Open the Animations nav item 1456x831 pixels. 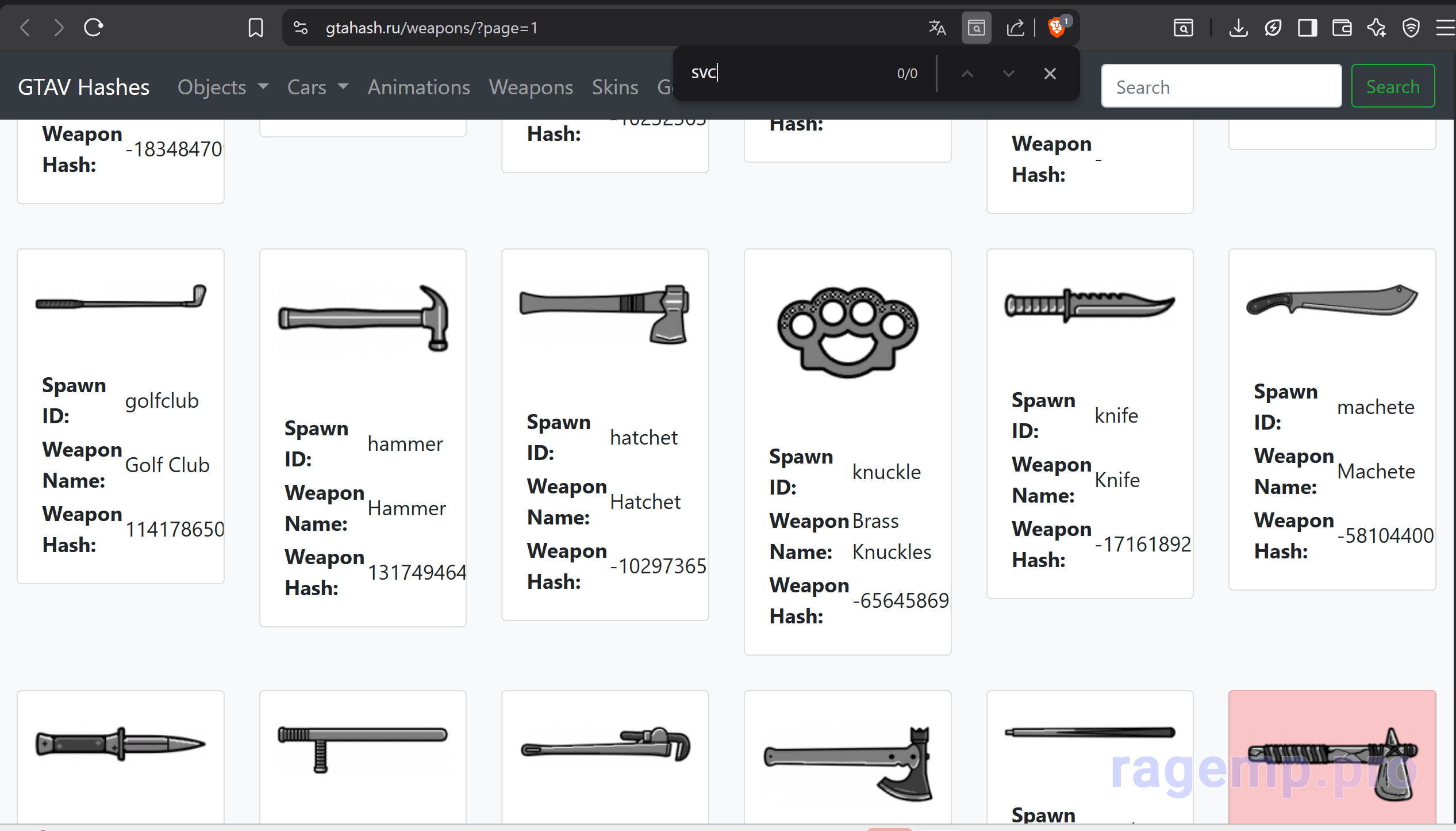(x=418, y=87)
